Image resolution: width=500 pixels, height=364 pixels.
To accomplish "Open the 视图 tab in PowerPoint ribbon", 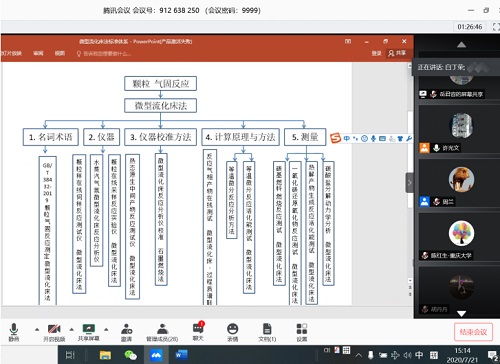I will click(60, 53).
